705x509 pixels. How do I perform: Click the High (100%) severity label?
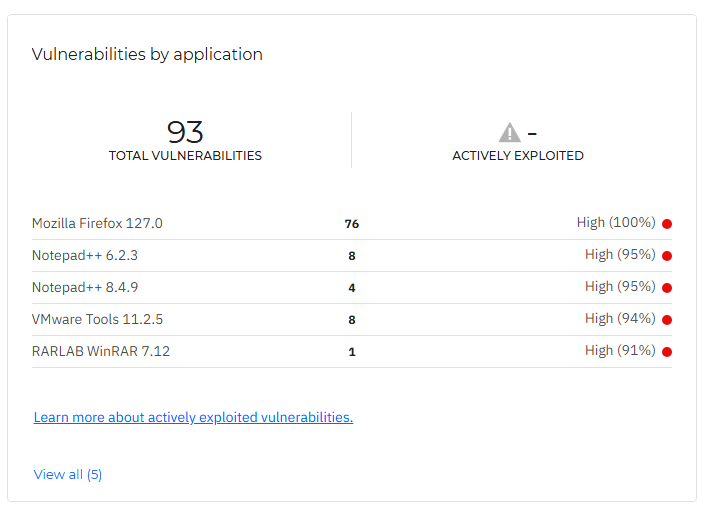pos(616,222)
